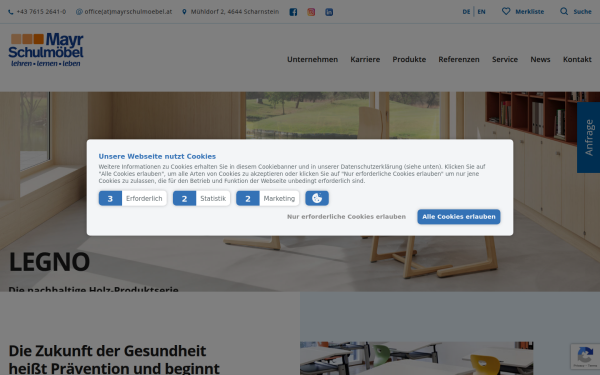Switch language to DE
Screen dimensions: 600x375
point(466,12)
